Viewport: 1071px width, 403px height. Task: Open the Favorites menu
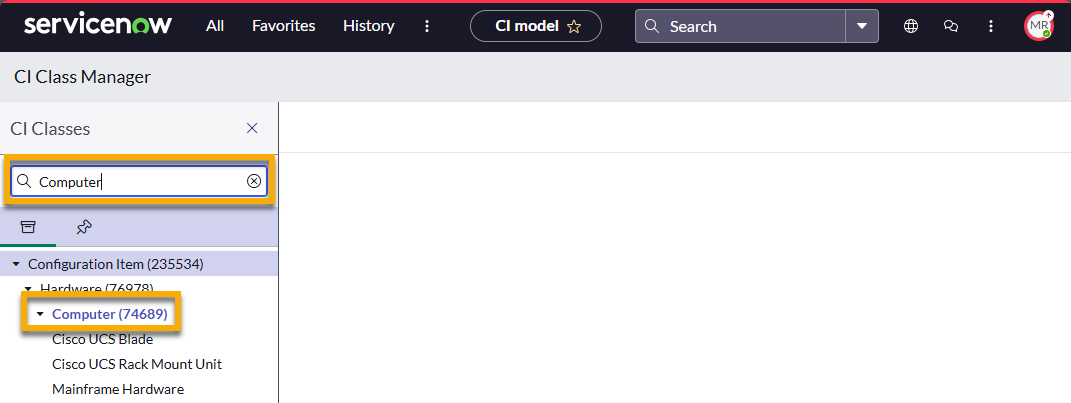pos(283,26)
